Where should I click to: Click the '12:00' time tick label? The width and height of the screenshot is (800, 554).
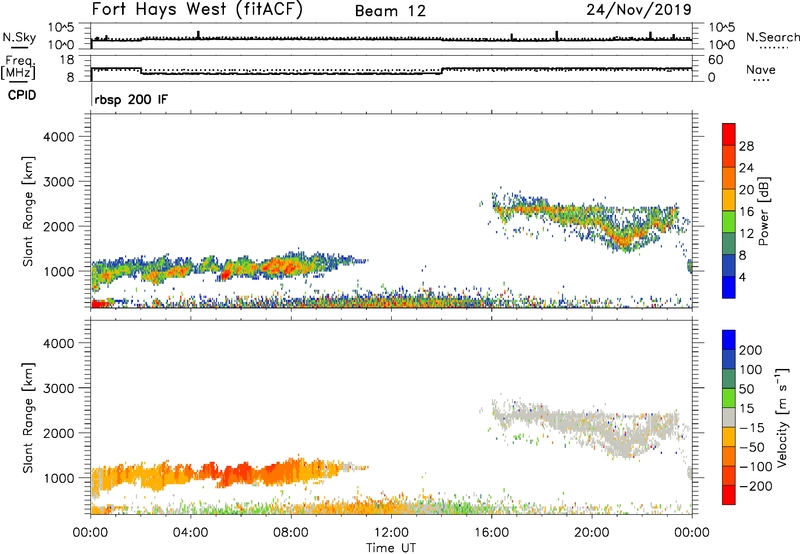[x=391, y=533]
